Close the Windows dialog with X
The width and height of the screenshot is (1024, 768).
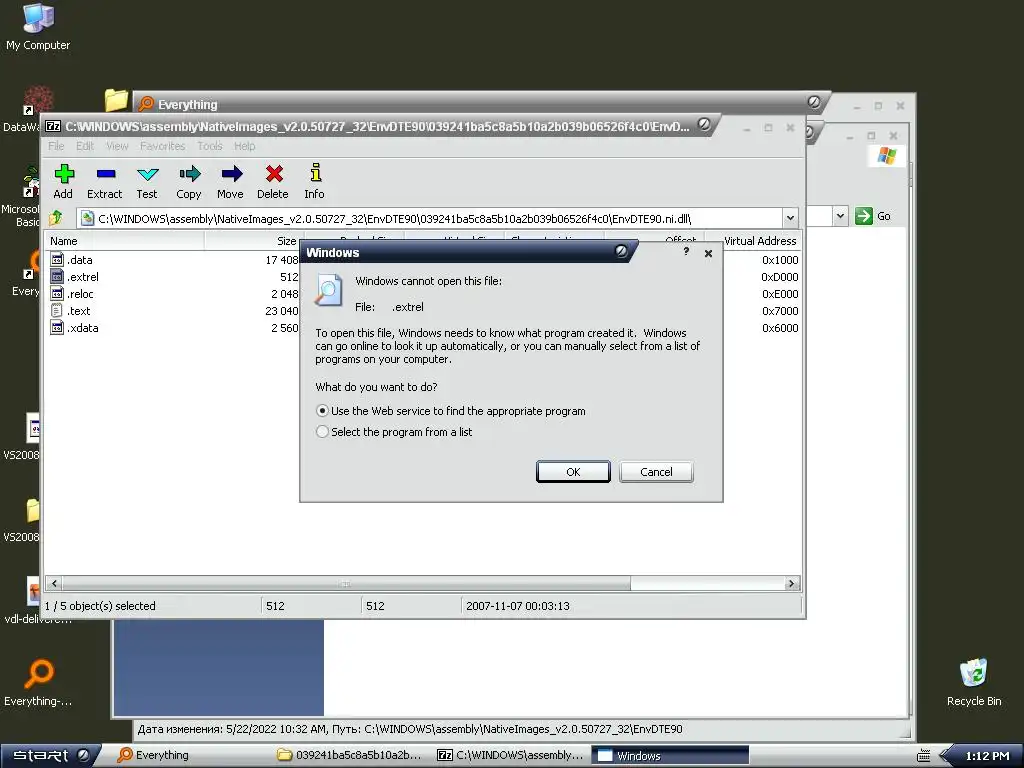point(709,253)
